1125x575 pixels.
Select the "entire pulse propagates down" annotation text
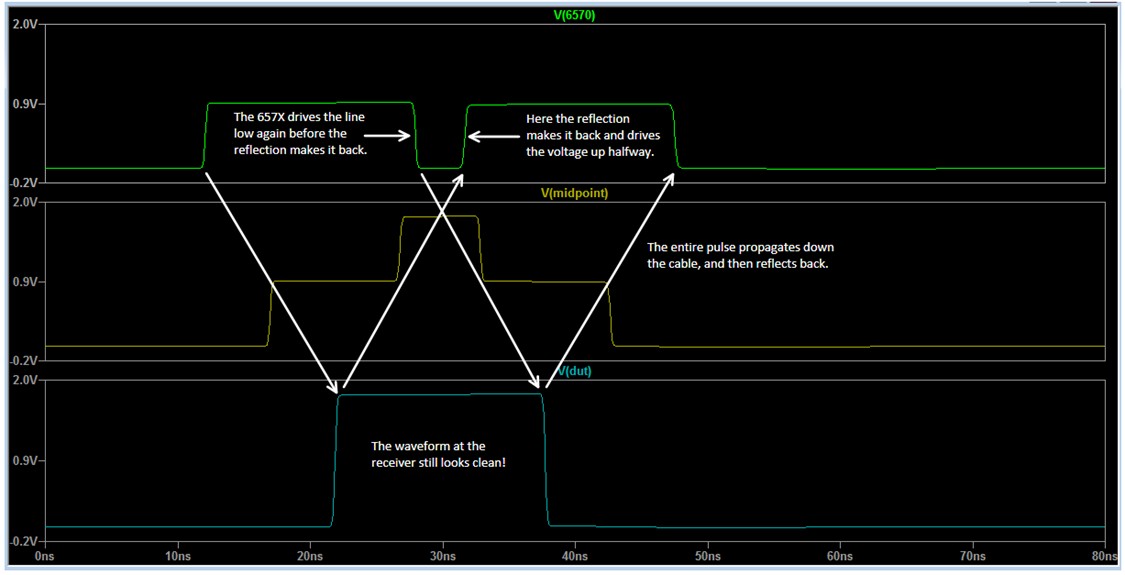click(740, 256)
